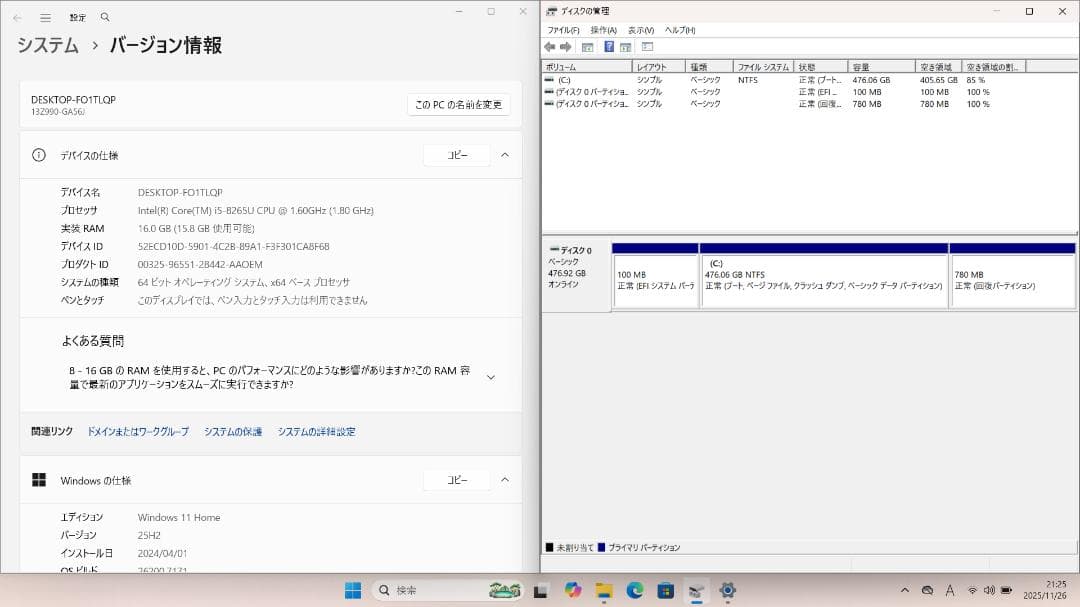Collapse the Windows の仕様 section

point(505,480)
